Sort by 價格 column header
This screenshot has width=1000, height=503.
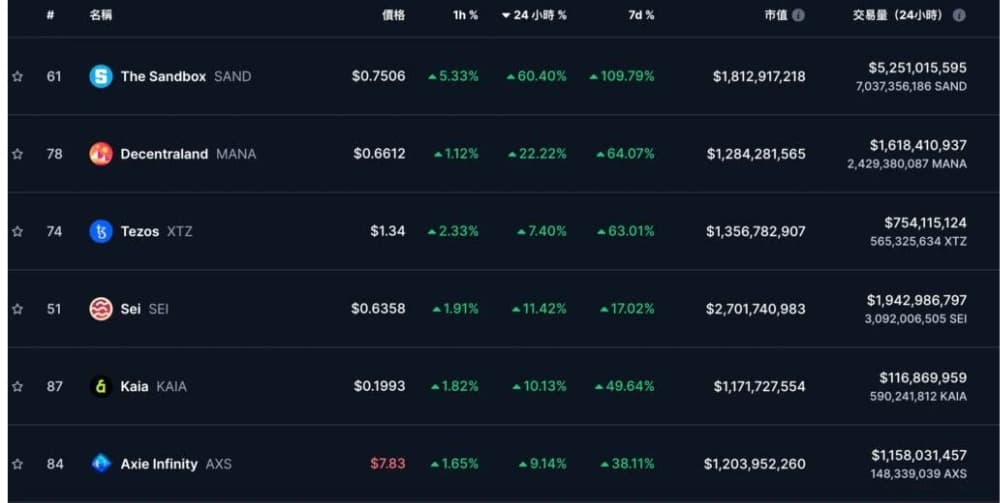(393, 15)
